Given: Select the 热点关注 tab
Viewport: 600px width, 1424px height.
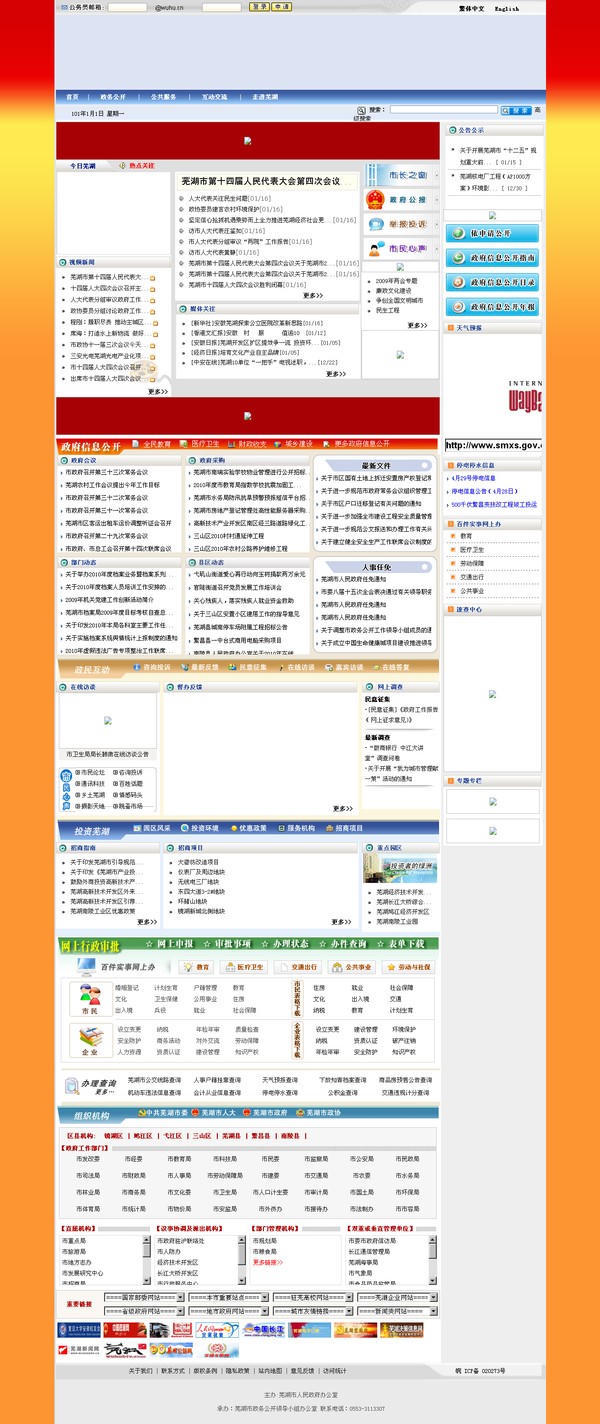Looking at the screenshot, I should 141,166.
